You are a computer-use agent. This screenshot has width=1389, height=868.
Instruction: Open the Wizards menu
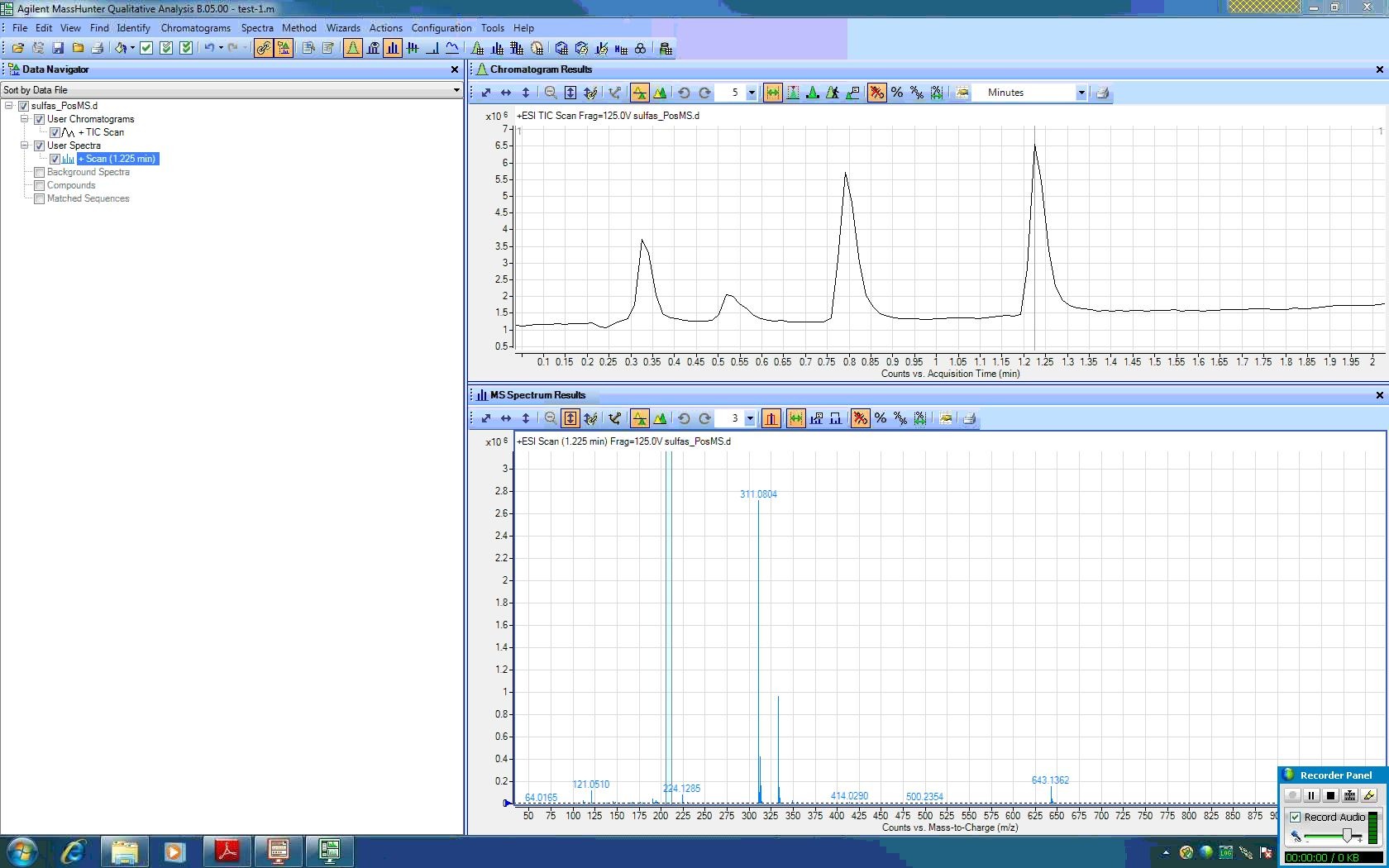343,28
